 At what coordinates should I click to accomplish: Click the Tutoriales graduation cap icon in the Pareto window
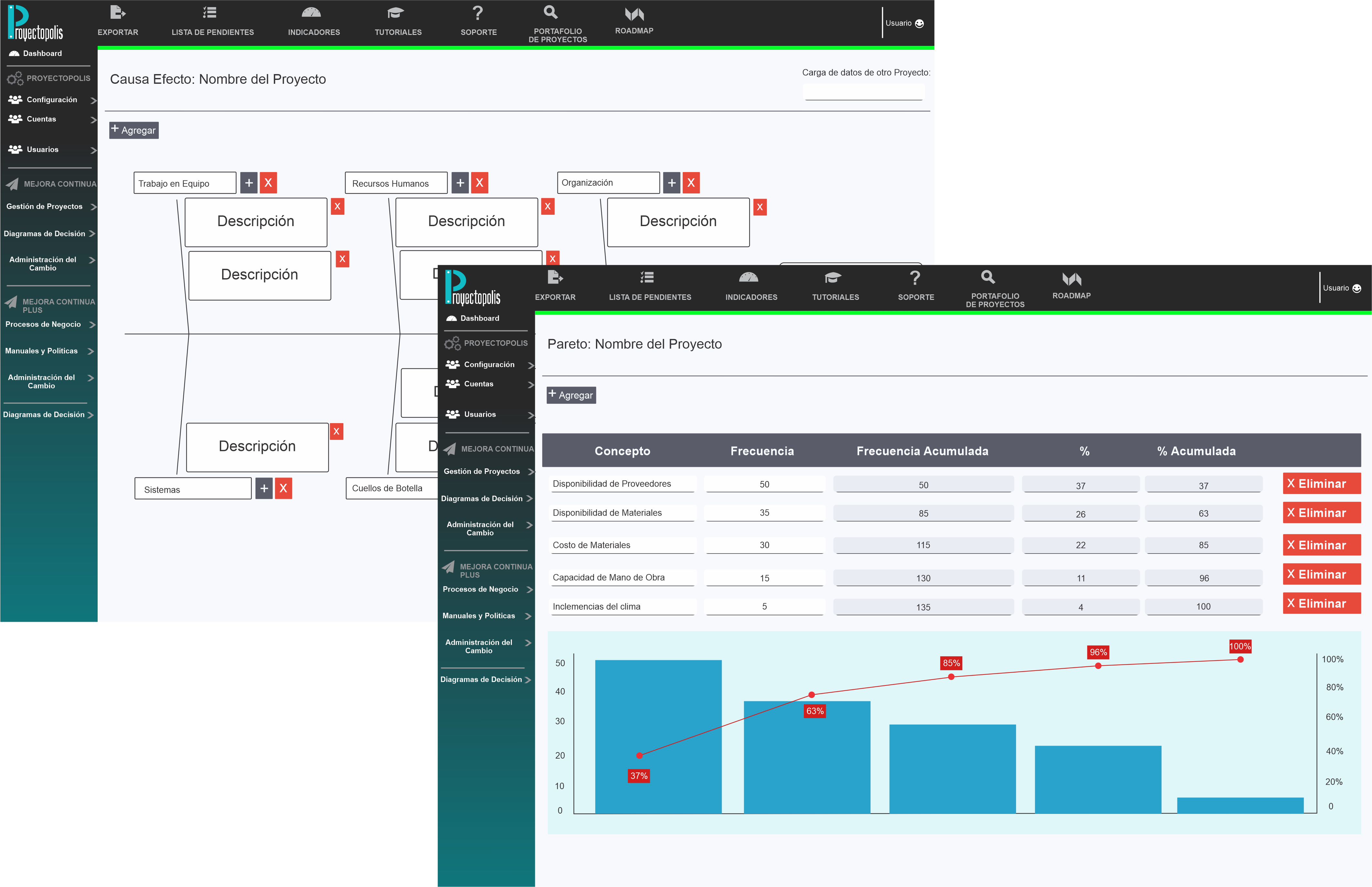click(x=833, y=278)
